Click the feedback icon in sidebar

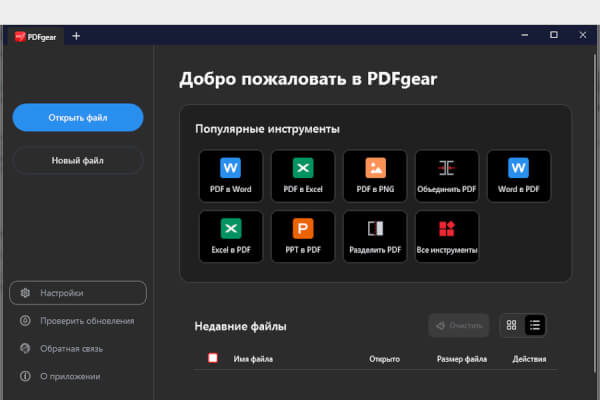coord(25,348)
